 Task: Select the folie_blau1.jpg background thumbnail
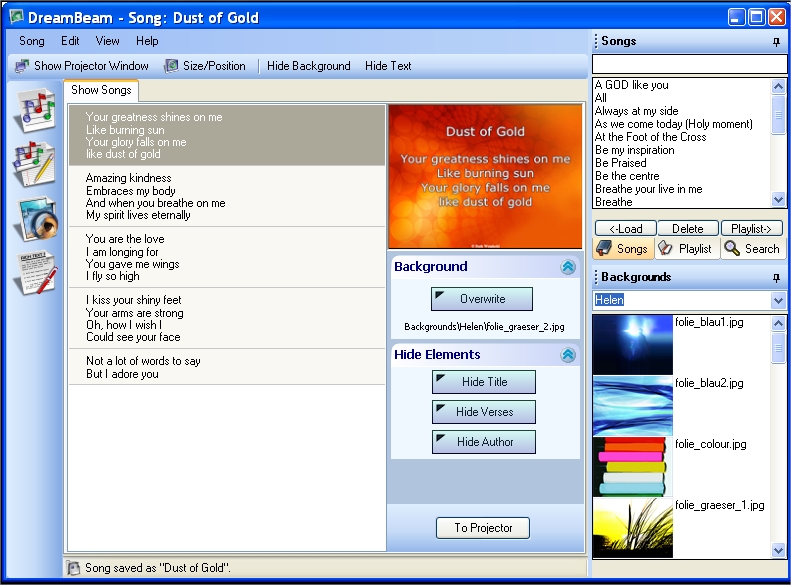633,345
